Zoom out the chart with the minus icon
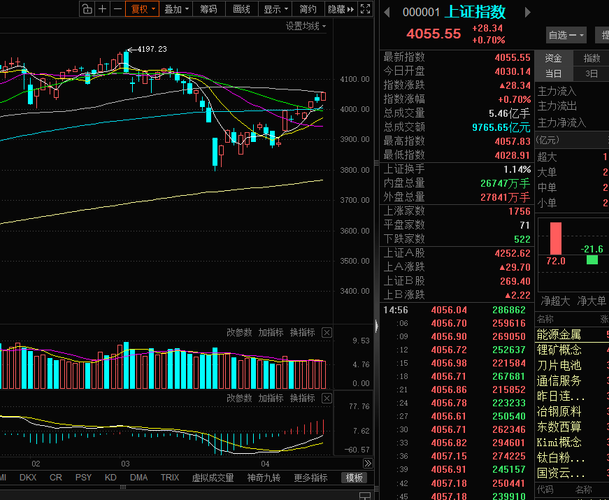 click(x=118, y=9)
